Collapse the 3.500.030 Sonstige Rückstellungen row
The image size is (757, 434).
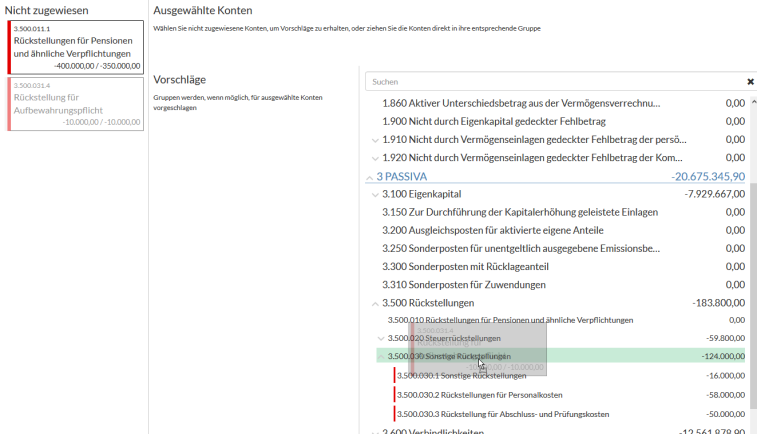tap(381, 357)
